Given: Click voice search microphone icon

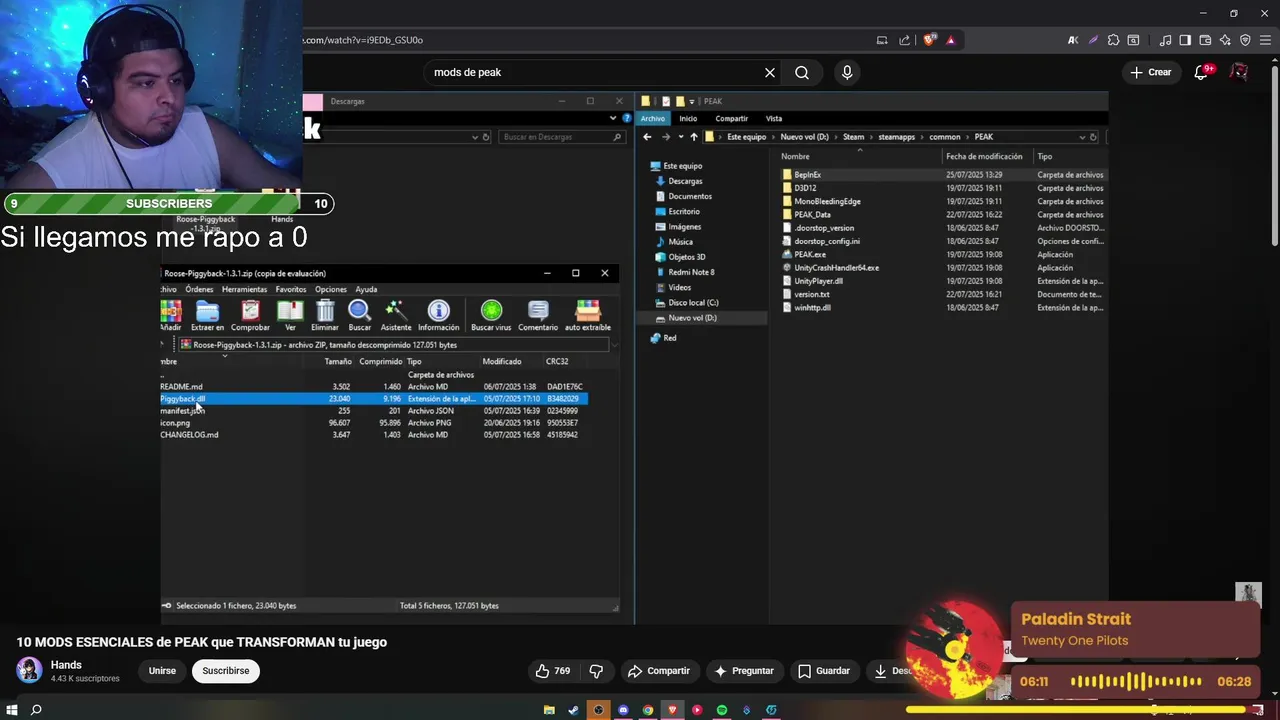Looking at the screenshot, I should coord(847,72).
